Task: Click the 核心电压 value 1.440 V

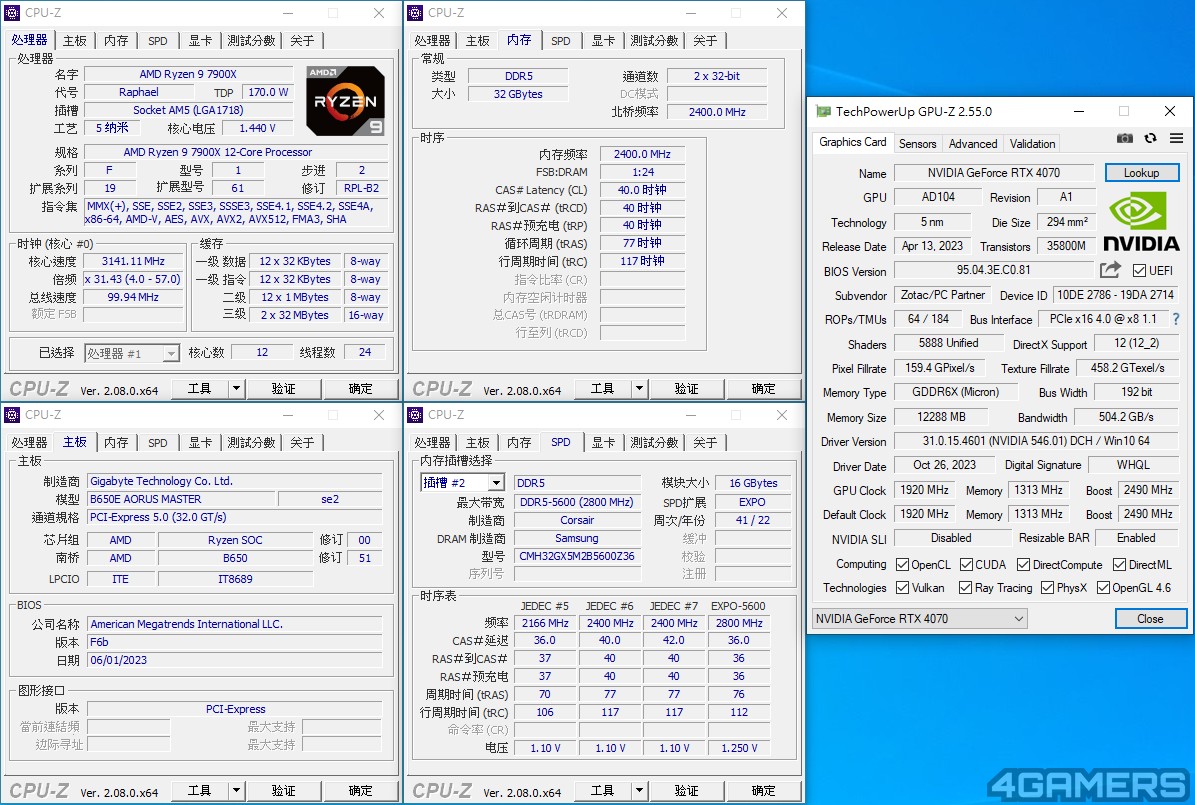Action: pyautogui.click(x=258, y=128)
